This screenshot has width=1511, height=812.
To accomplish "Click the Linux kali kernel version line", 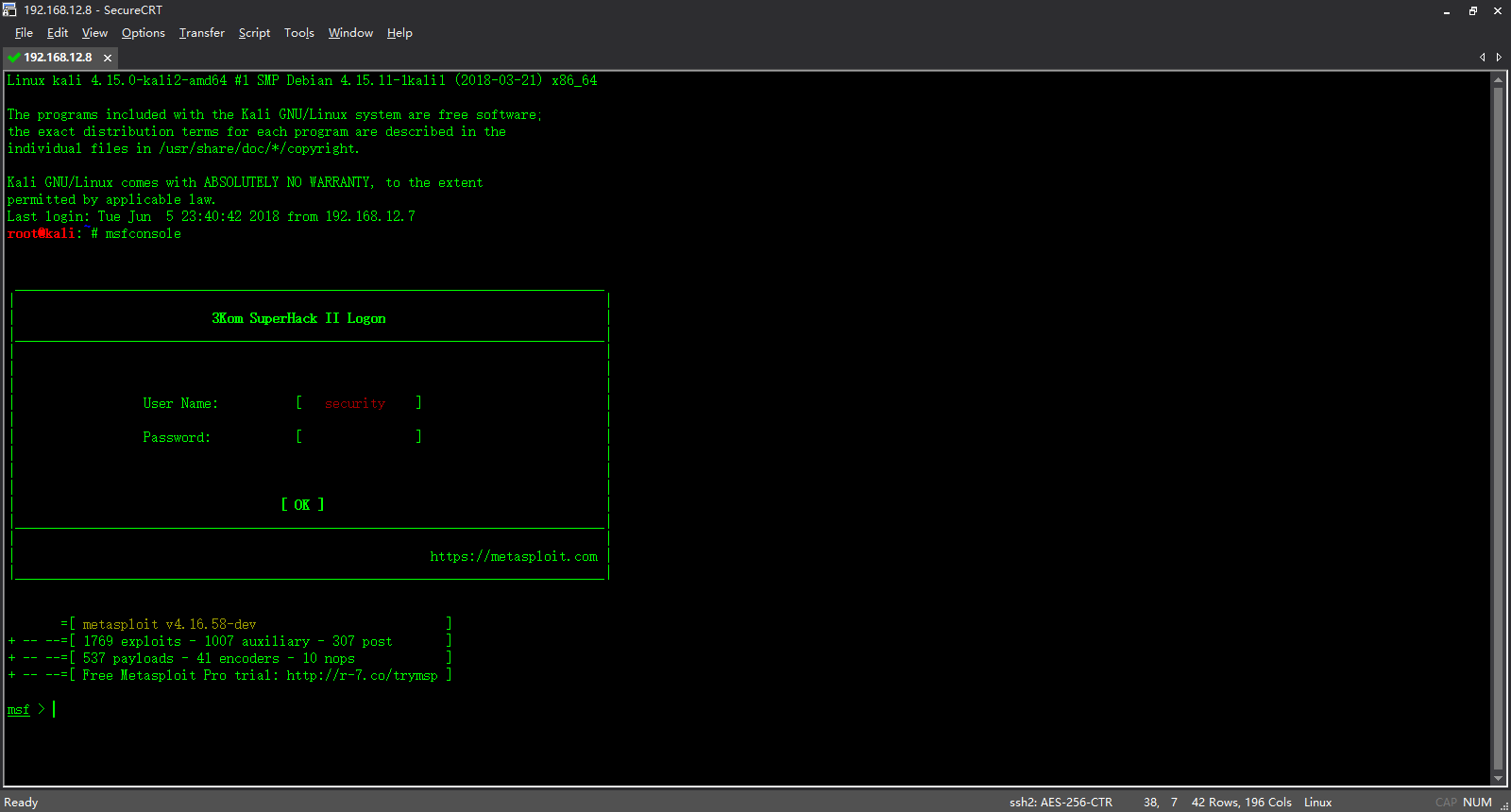I will pos(302,80).
